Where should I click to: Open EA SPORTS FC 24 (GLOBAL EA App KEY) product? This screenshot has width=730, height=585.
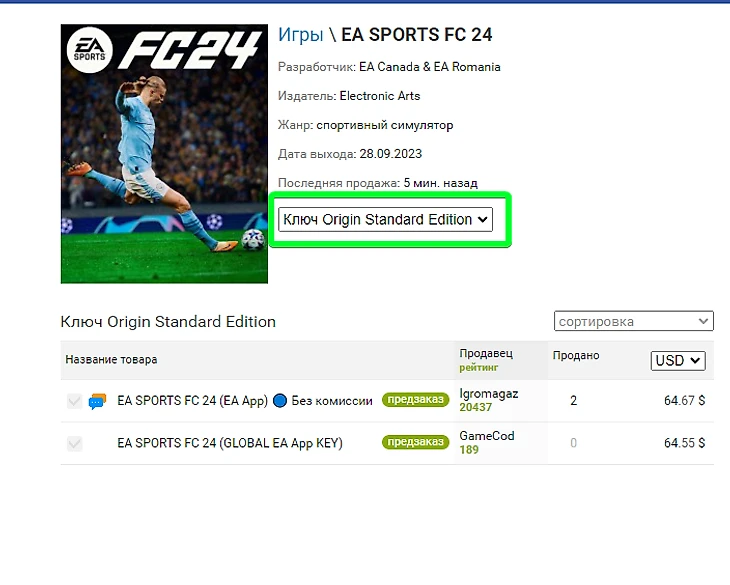point(230,443)
